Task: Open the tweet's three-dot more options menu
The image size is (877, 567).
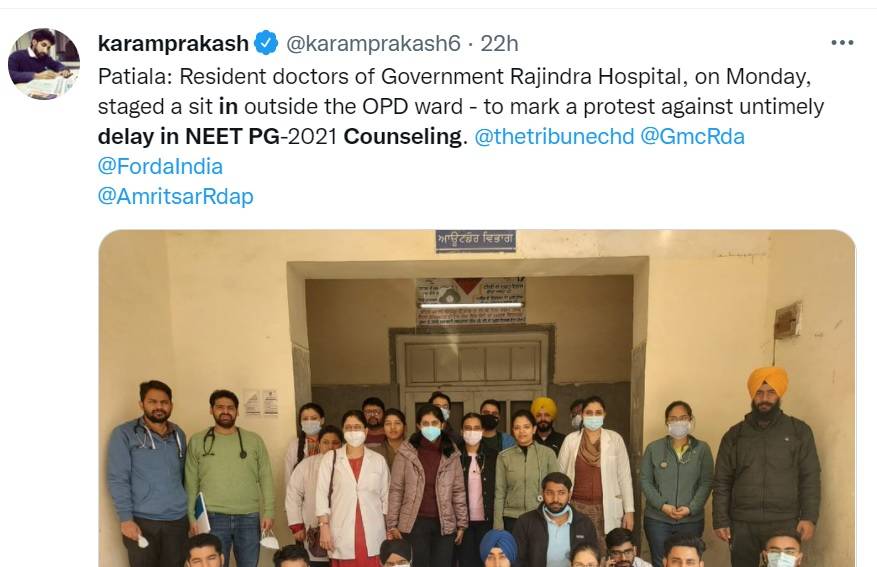Action: coord(842,43)
